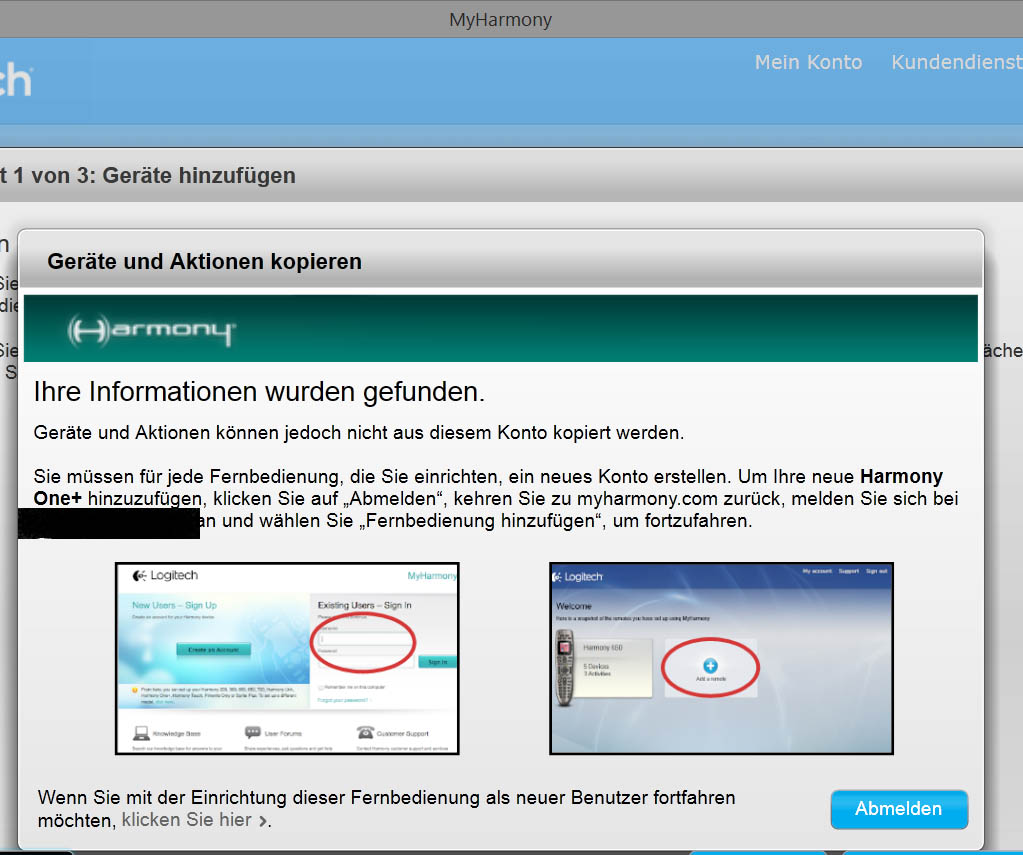Click the circled username field in thumbnail
The image size is (1023, 855).
coord(366,638)
